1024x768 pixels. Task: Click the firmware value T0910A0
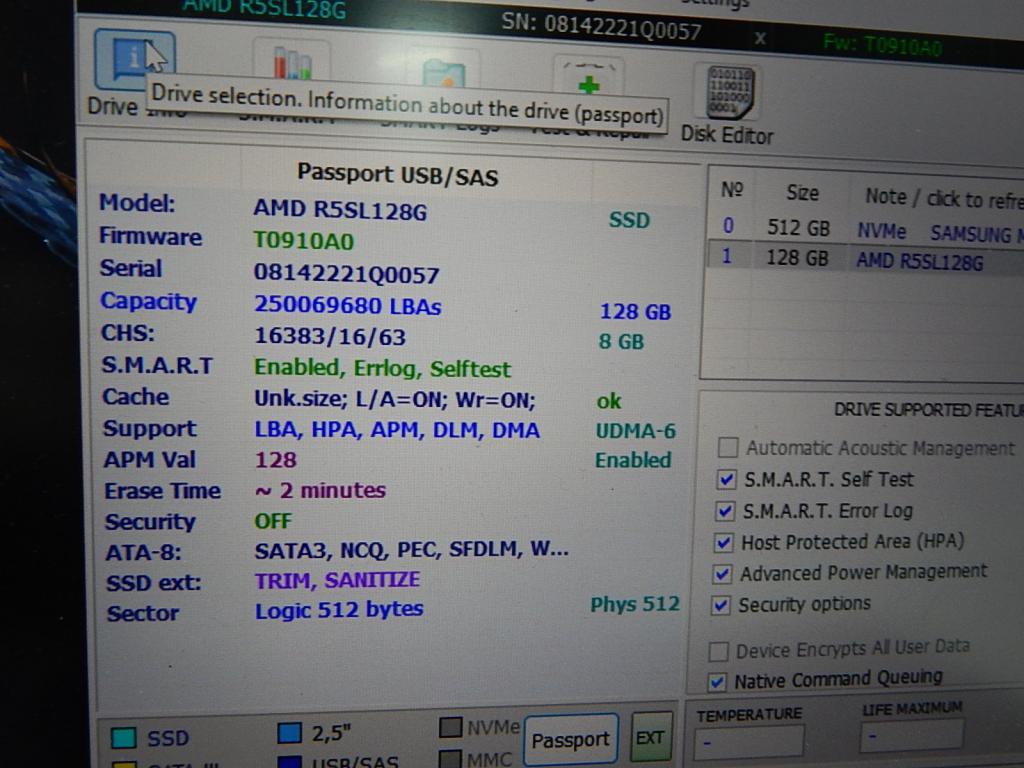304,241
